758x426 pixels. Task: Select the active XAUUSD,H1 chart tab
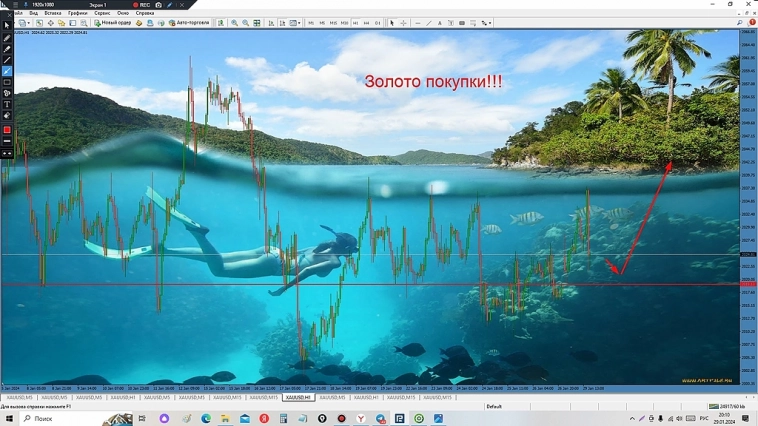(x=298, y=397)
